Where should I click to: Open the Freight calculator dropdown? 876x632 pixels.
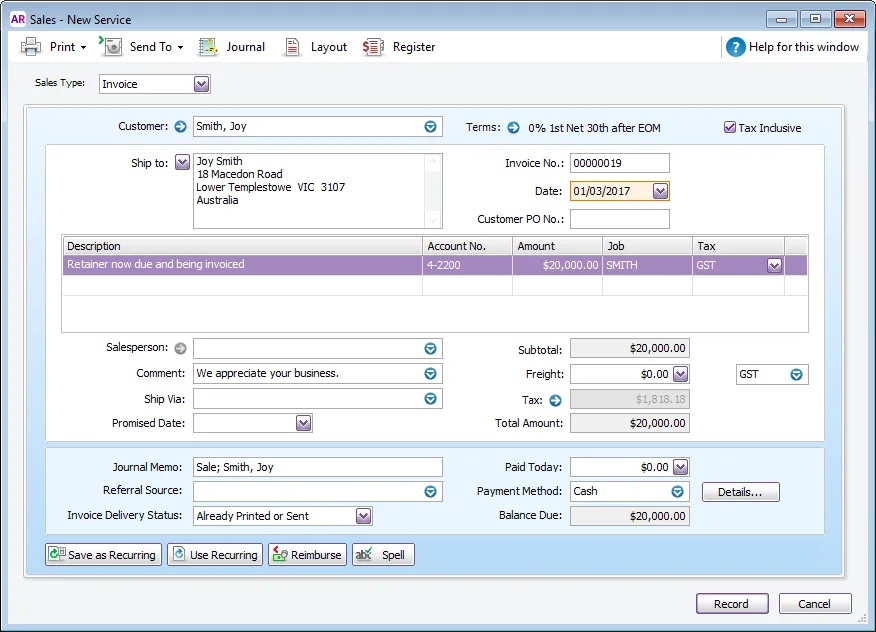[680, 374]
